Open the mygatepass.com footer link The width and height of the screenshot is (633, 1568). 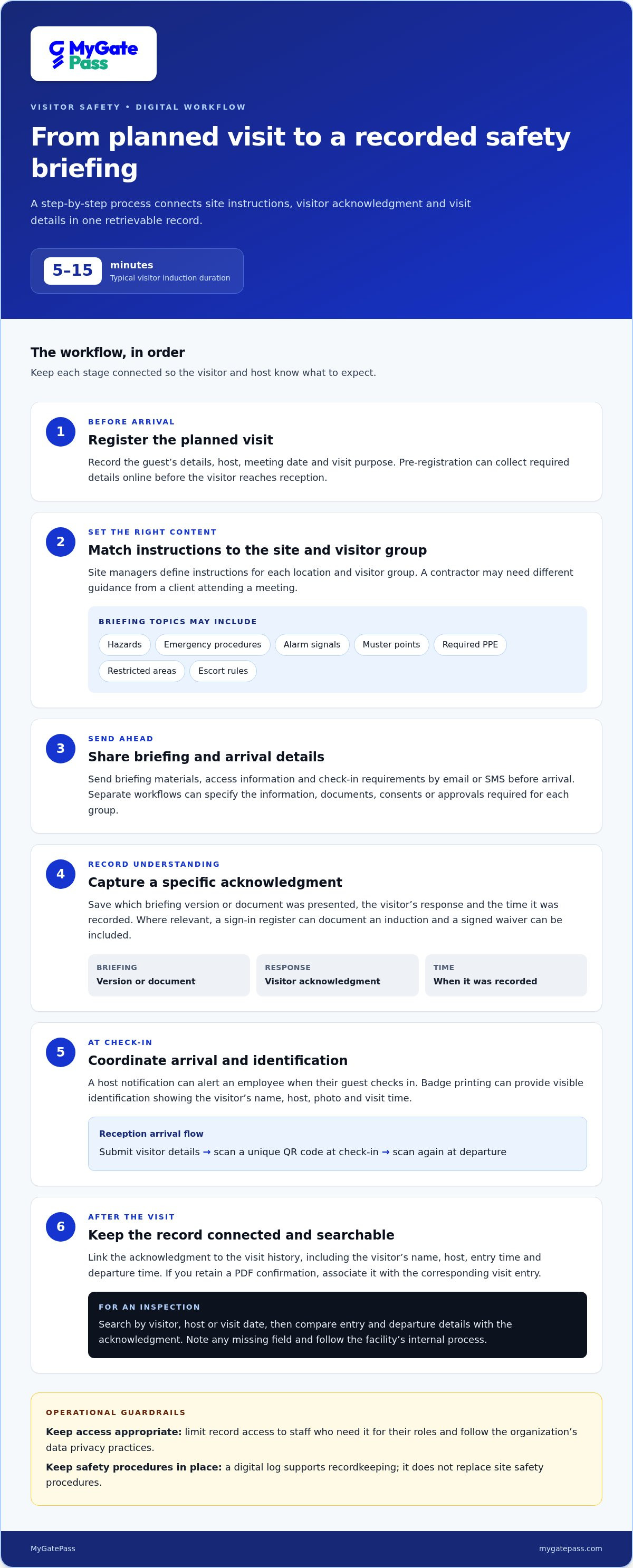click(570, 1548)
